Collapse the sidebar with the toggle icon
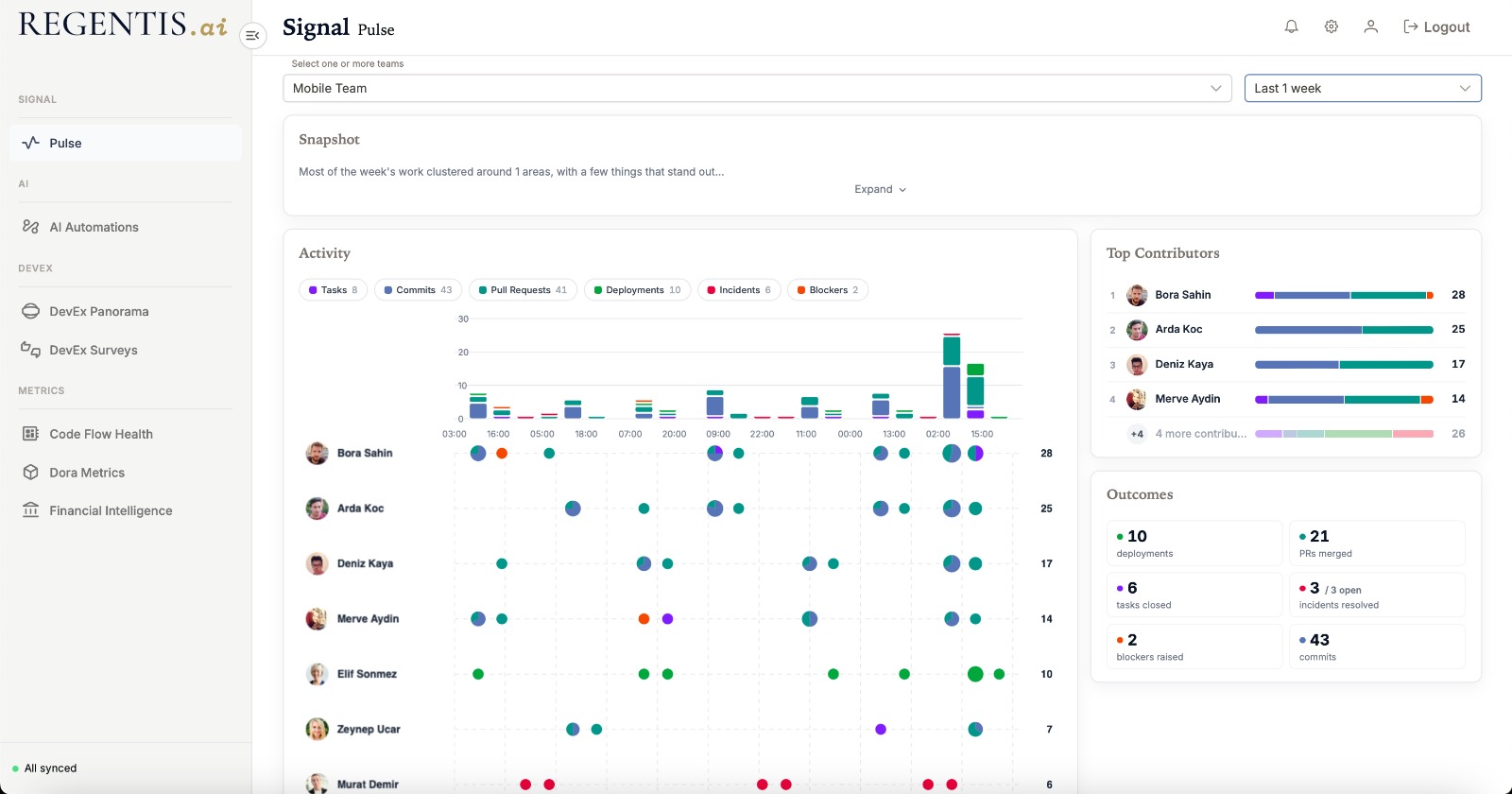The width and height of the screenshot is (1512, 794). (252, 36)
